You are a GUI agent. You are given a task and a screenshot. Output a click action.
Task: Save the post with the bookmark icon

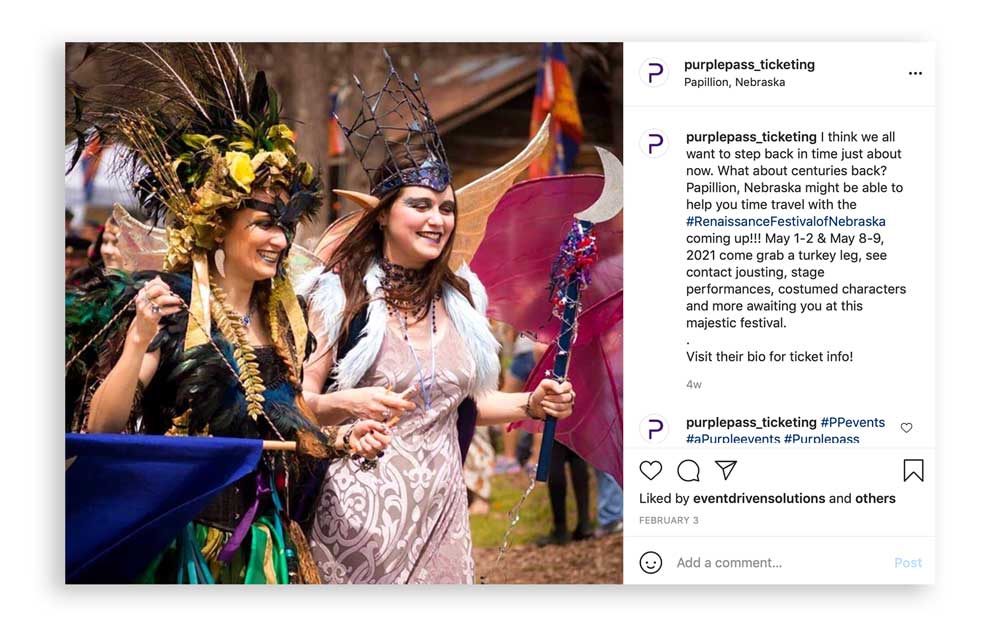pyautogui.click(x=913, y=470)
